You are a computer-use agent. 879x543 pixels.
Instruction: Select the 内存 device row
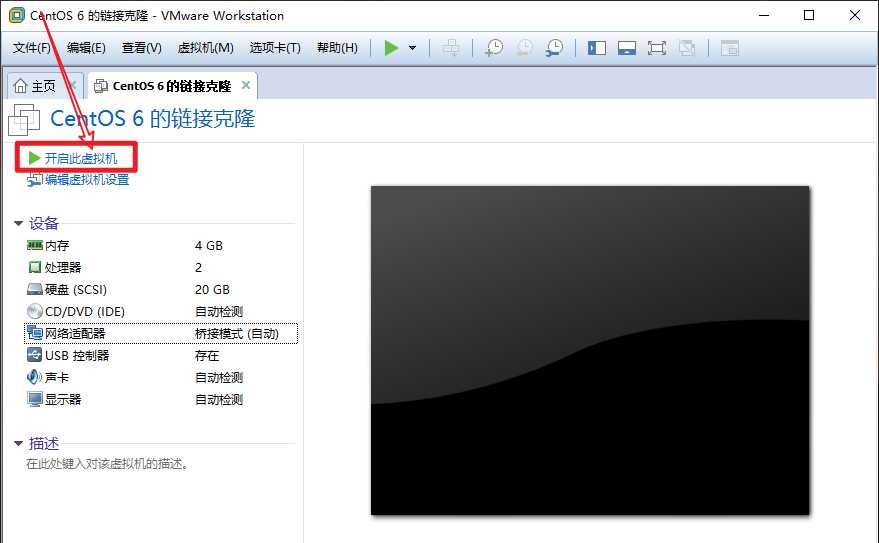161,245
